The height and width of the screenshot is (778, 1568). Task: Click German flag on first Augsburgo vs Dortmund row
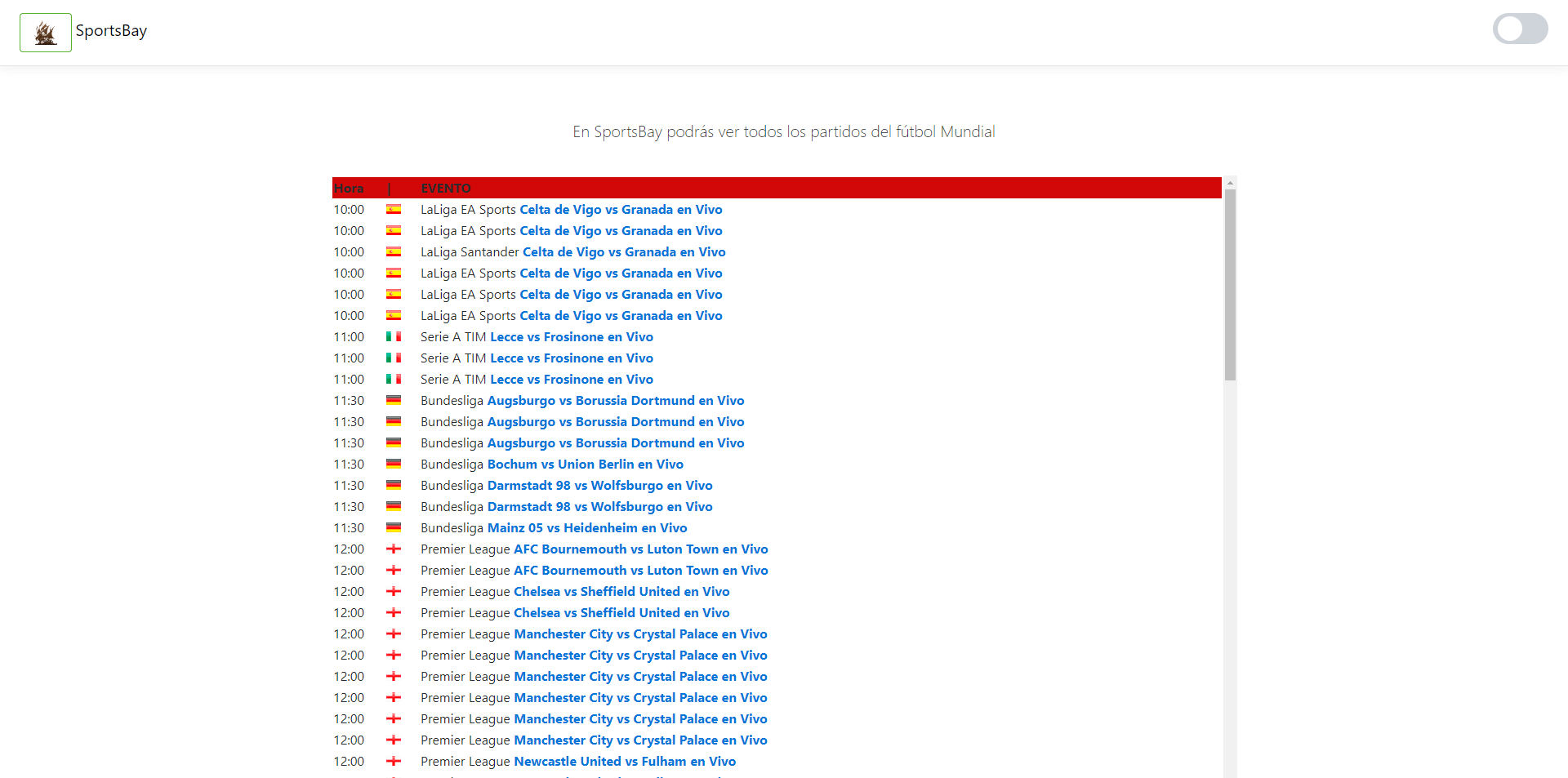pyautogui.click(x=394, y=401)
